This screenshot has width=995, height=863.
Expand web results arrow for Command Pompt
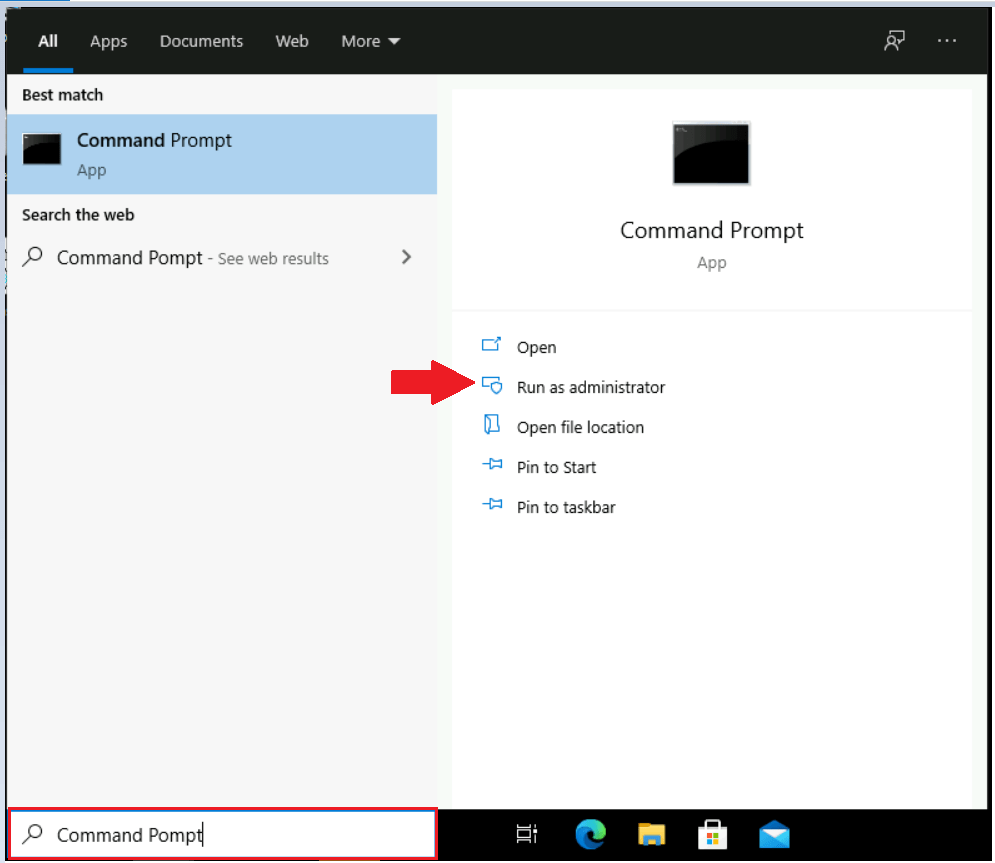[x=406, y=257]
